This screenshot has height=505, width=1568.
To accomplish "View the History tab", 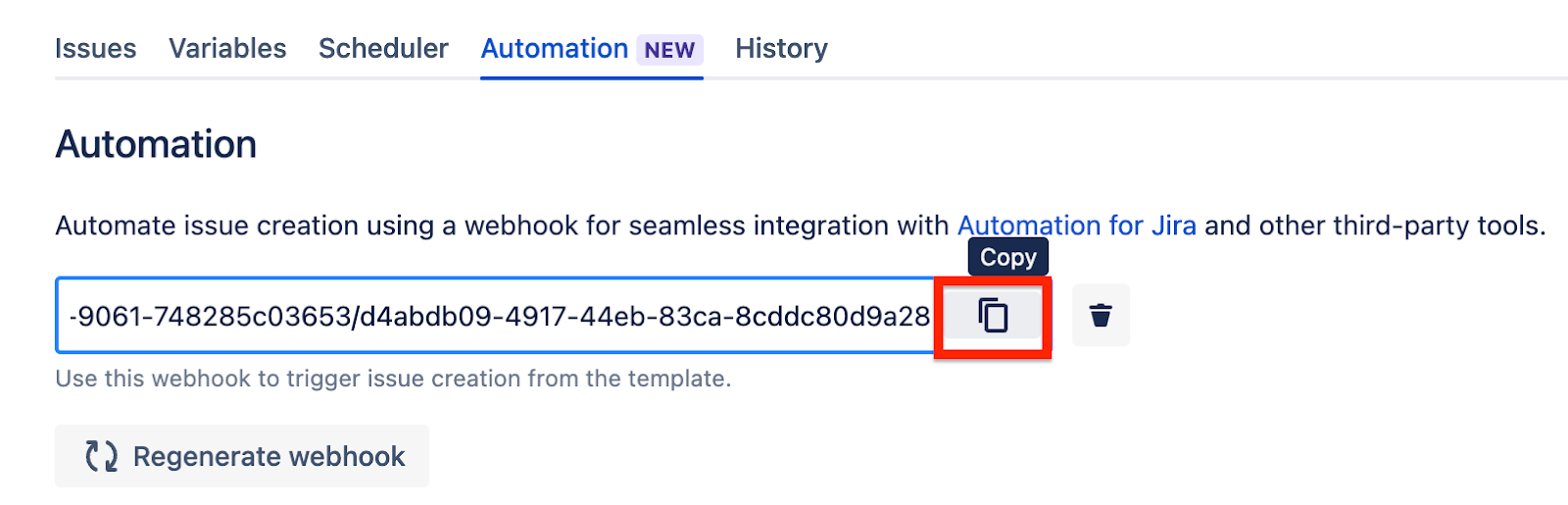I will (x=781, y=48).
